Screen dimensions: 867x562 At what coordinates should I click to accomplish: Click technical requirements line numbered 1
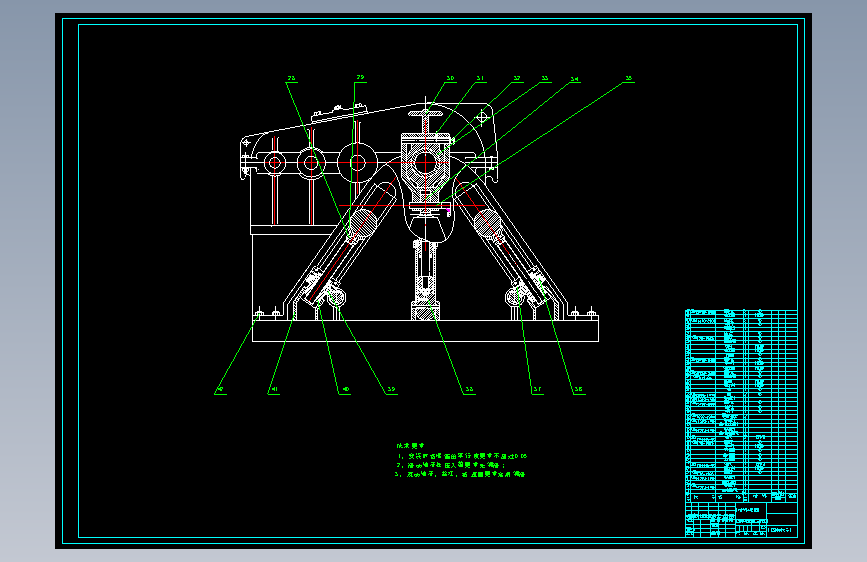click(x=462, y=456)
